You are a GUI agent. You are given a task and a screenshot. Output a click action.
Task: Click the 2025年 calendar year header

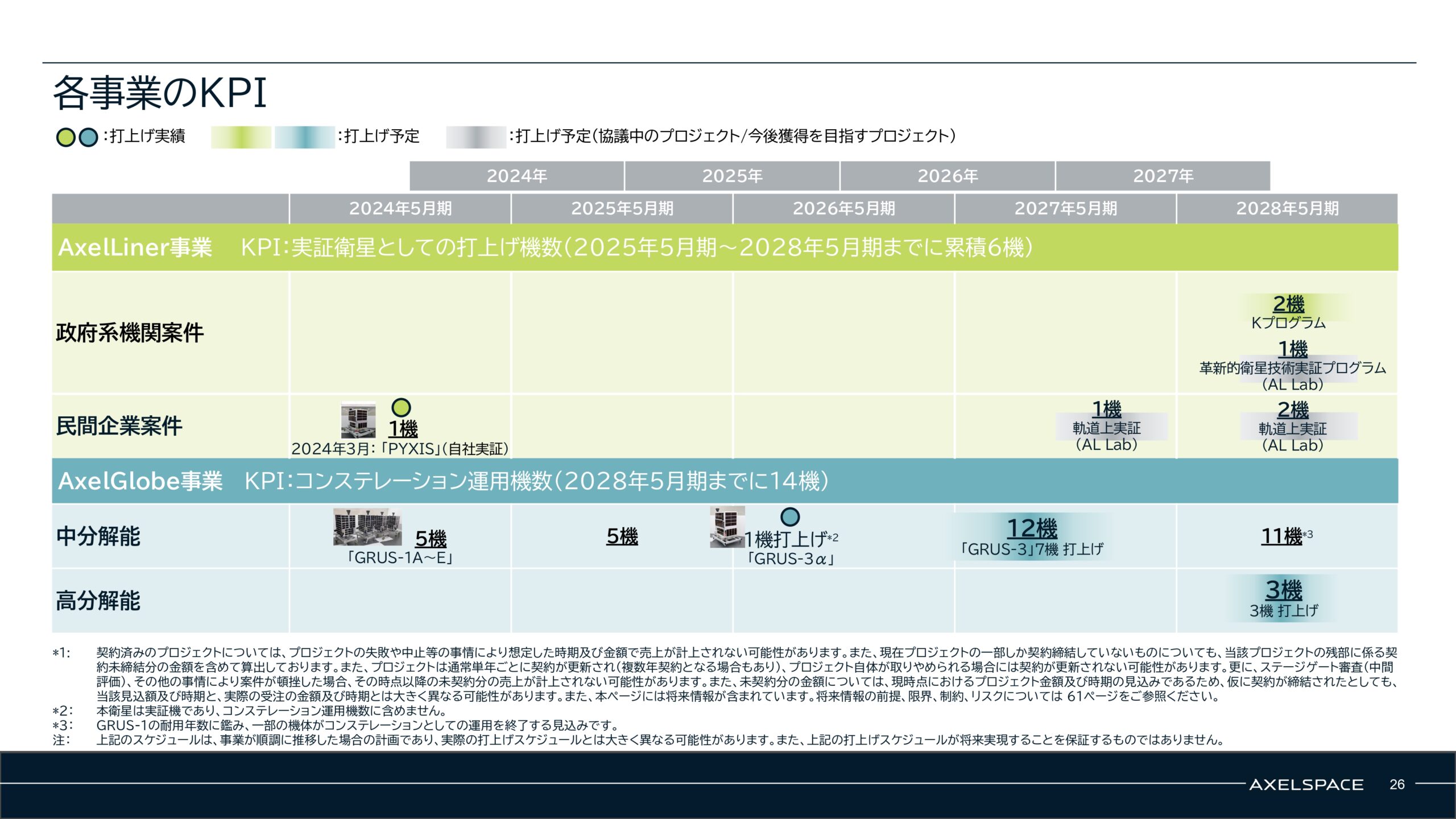point(732,176)
